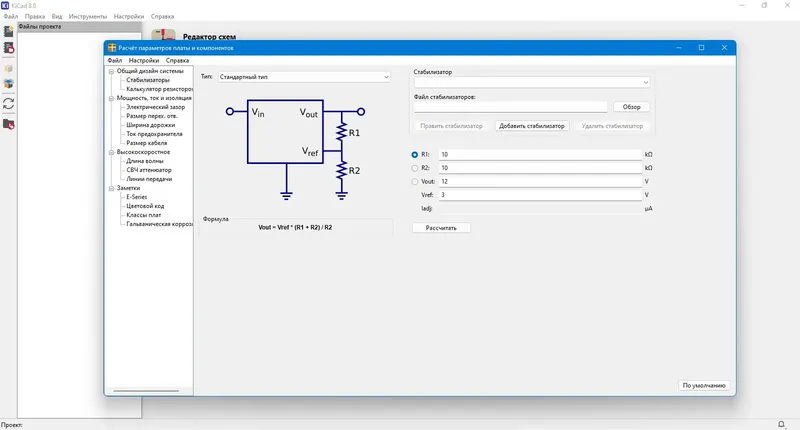Collapse the Общий дизайн системы tree node
The height and width of the screenshot is (430, 800).
click(111, 71)
